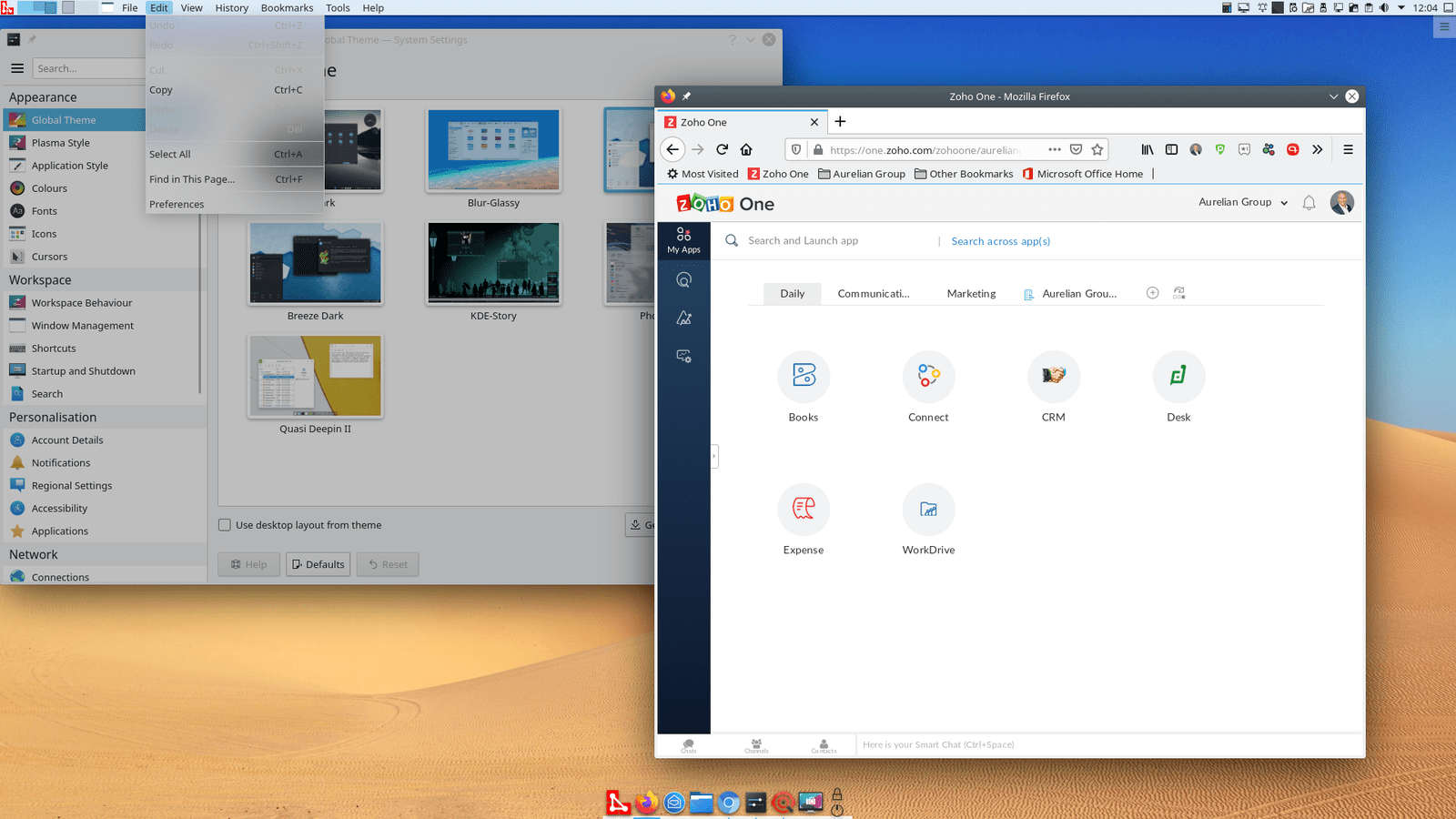Reload the page in Firefox
1456x819 pixels.
click(x=722, y=149)
